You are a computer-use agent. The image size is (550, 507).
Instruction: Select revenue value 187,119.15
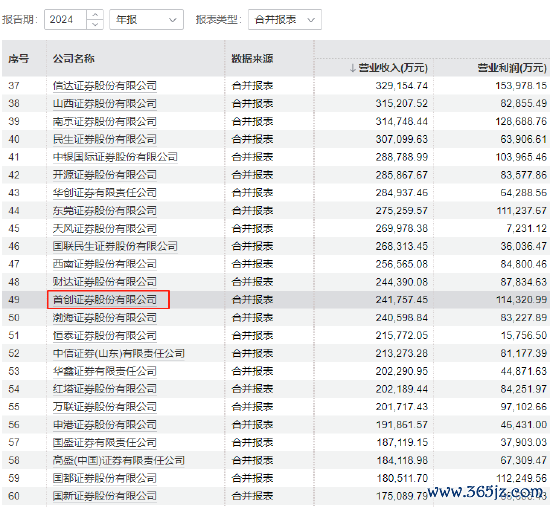(x=402, y=442)
